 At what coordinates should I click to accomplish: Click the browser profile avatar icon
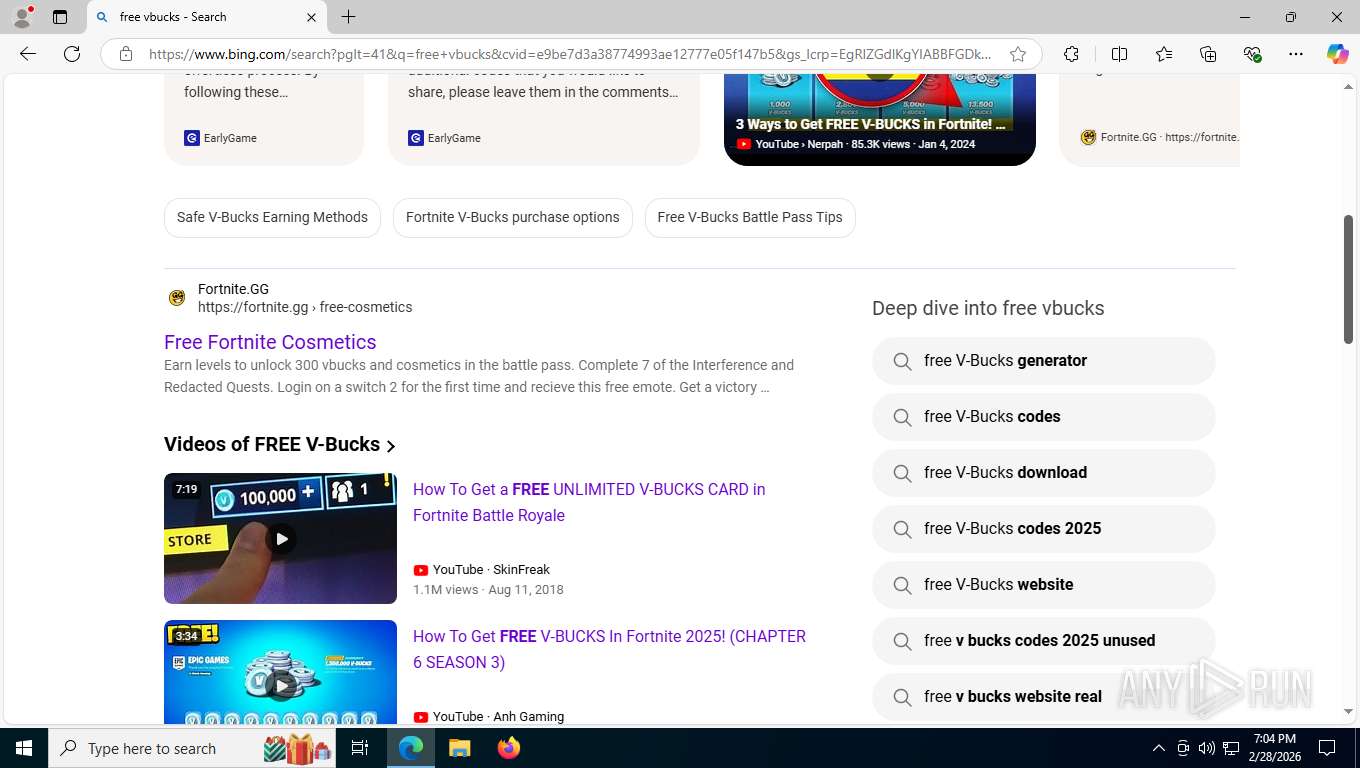[22, 17]
